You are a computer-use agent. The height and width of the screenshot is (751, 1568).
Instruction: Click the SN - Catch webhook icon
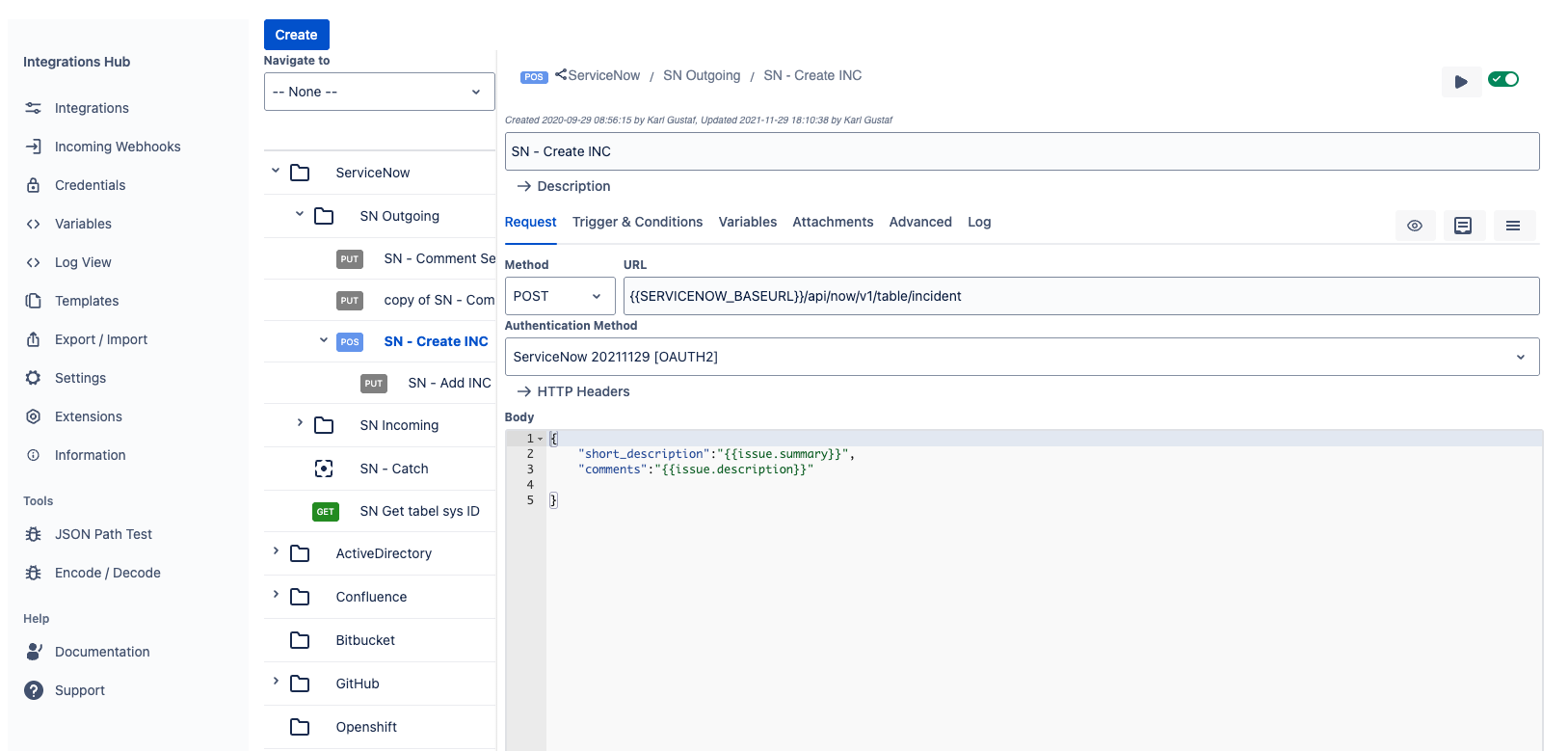(324, 469)
